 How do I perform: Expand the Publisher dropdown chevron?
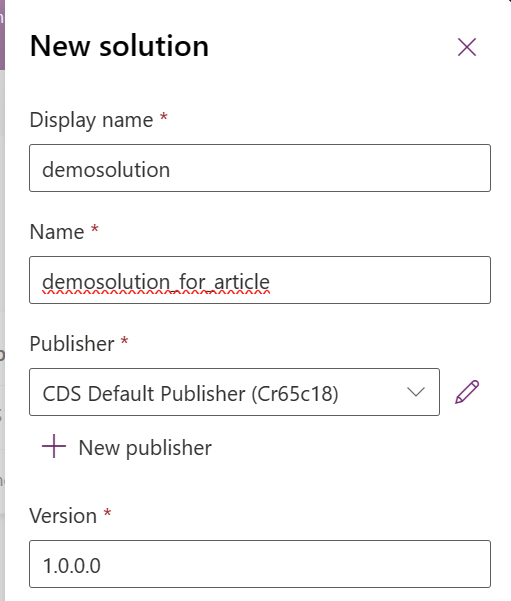(416, 392)
